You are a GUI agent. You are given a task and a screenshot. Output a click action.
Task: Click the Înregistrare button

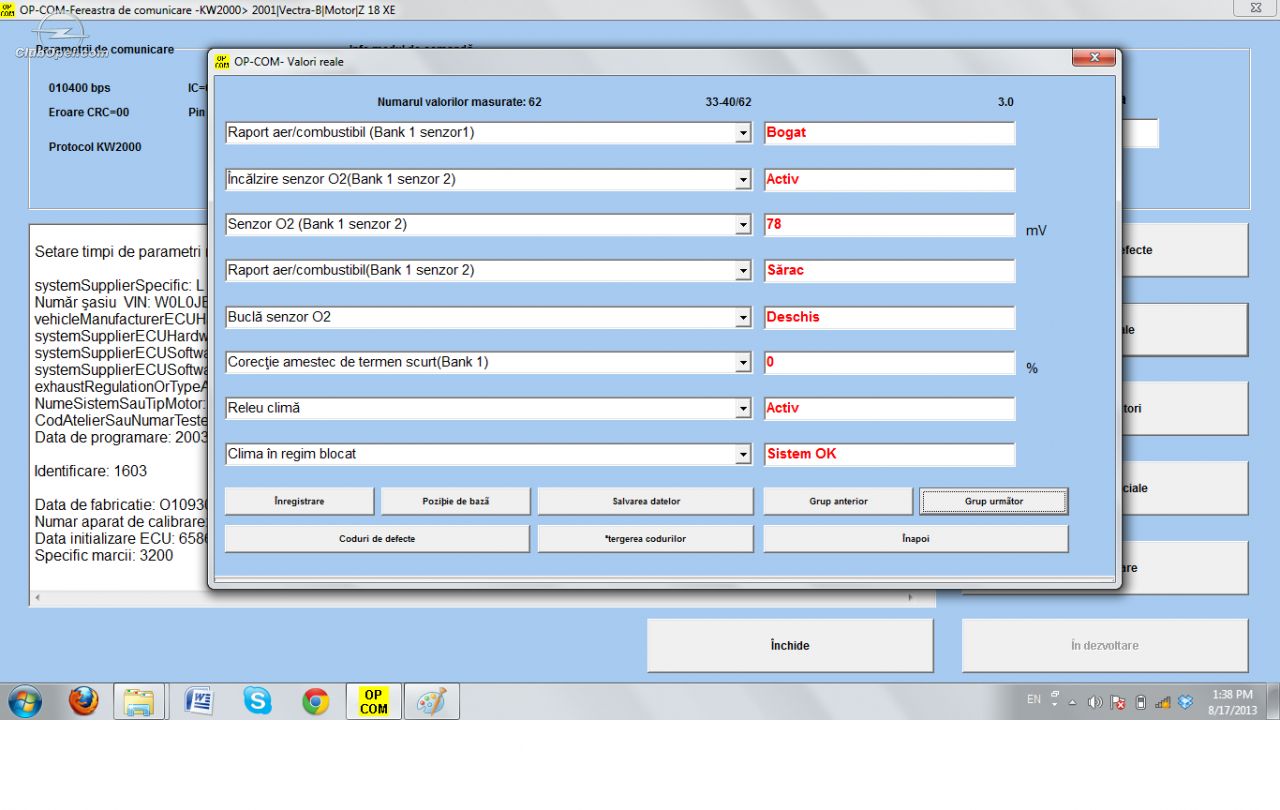pos(299,501)
